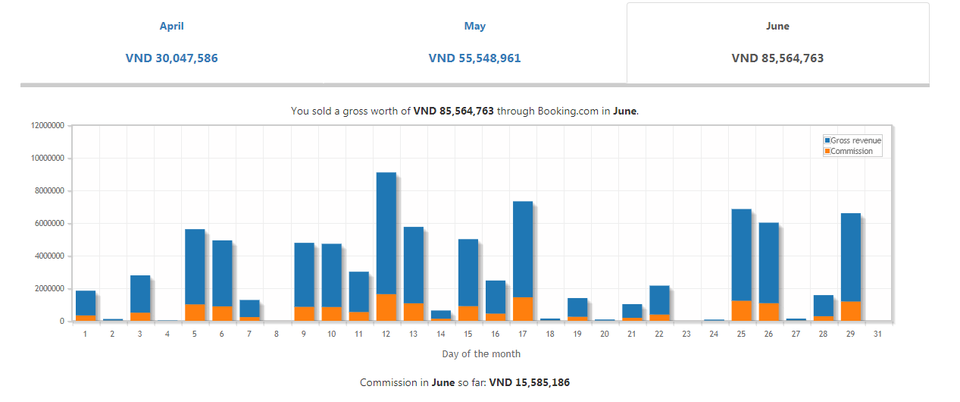Screen dimensions: 960x402
Task: Click the commission total VND 15,585,186
Action: [x=530, y=382]
